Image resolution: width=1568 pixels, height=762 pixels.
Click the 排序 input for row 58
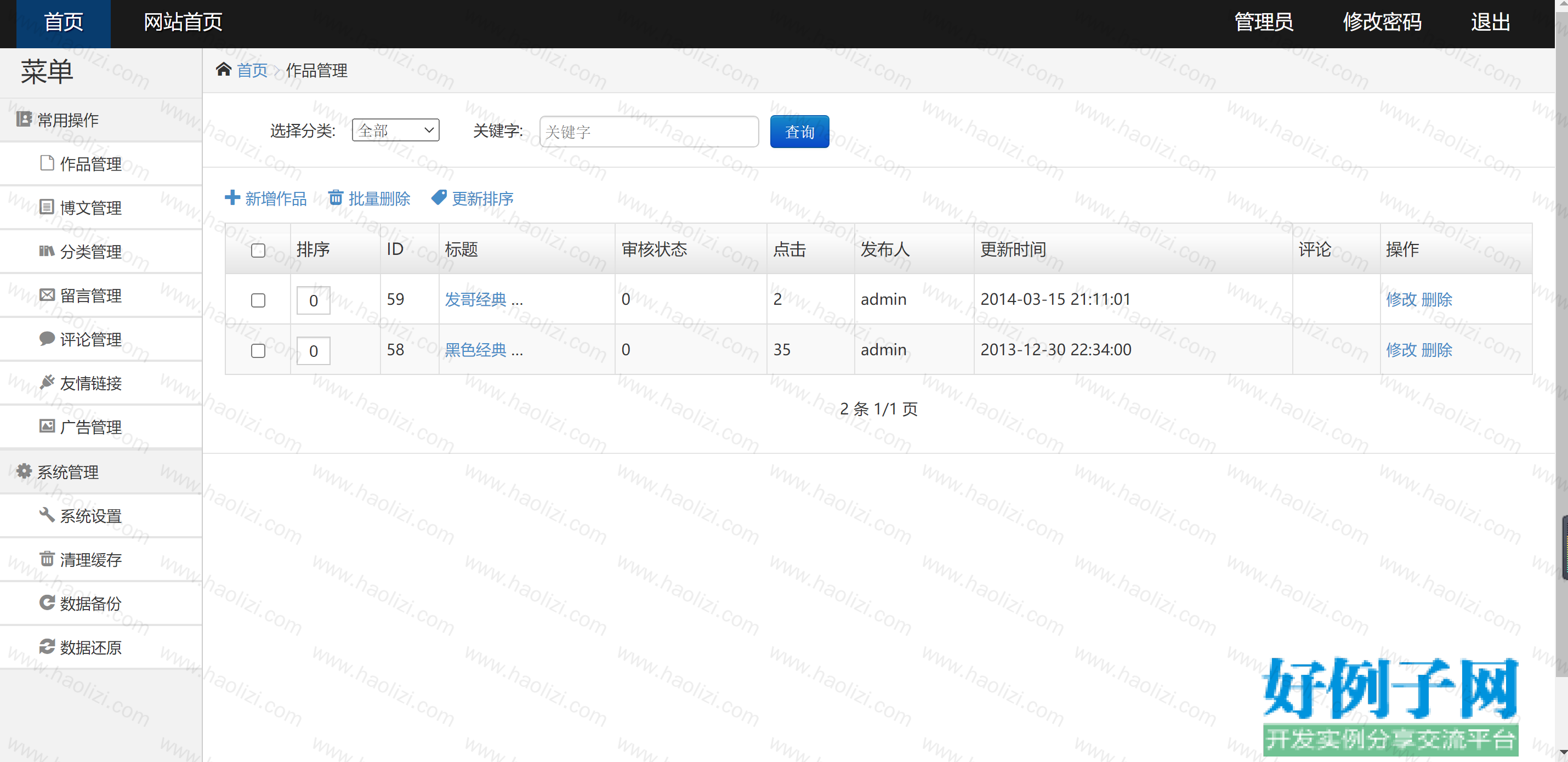pyautogui.click(x=314, y=350)
